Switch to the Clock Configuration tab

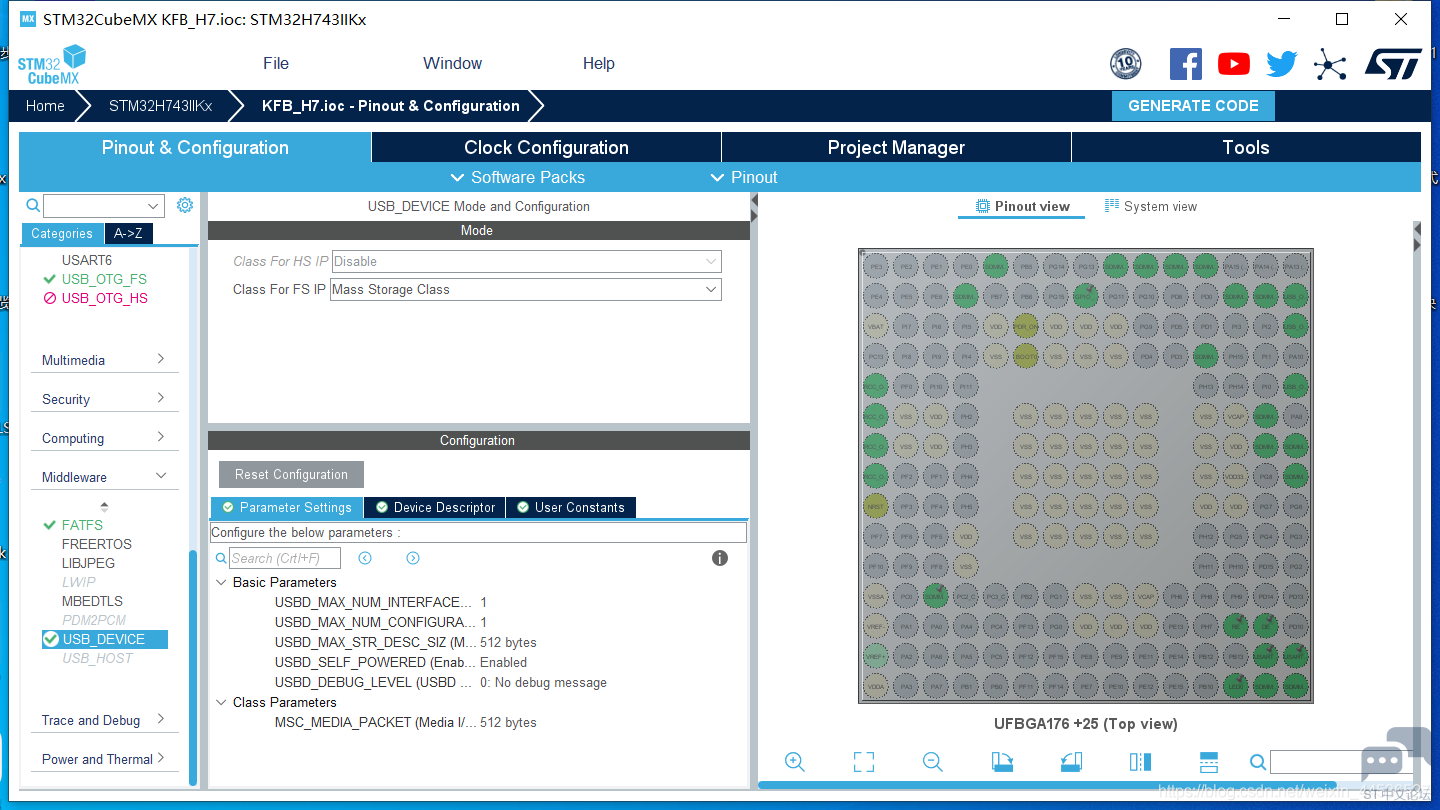[546, 147]
